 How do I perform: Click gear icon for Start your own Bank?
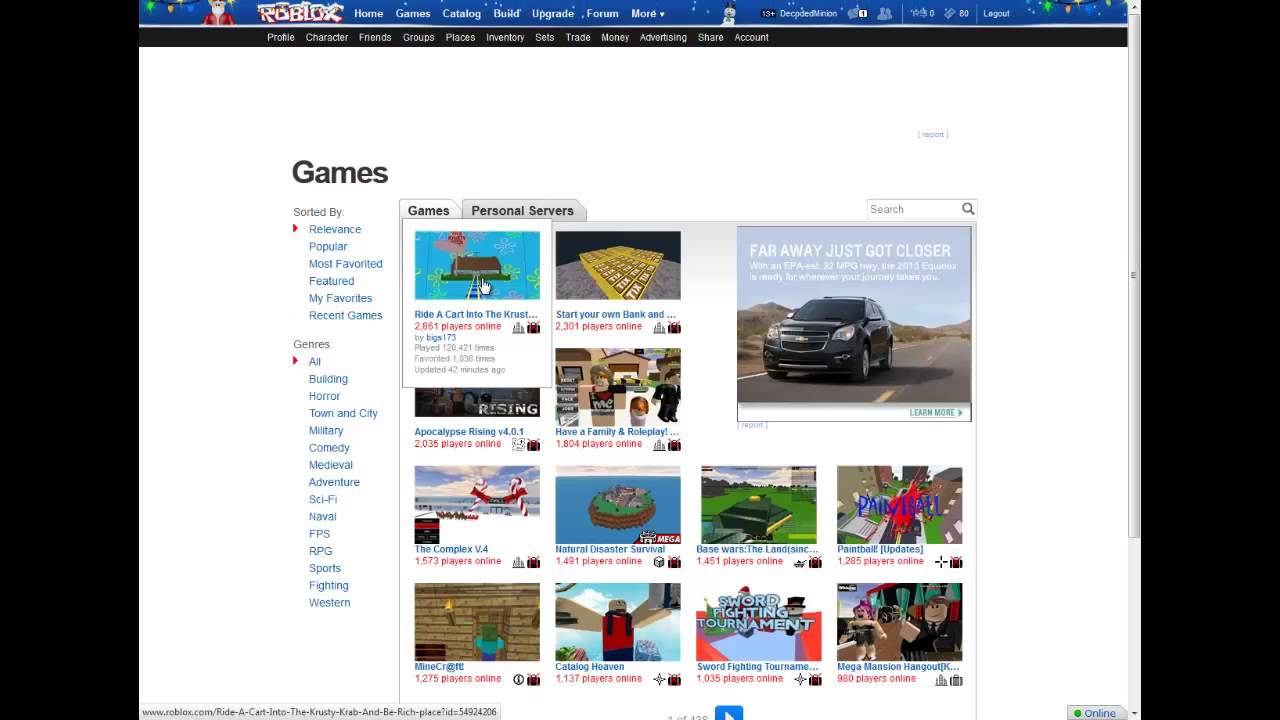click(674, 327)
